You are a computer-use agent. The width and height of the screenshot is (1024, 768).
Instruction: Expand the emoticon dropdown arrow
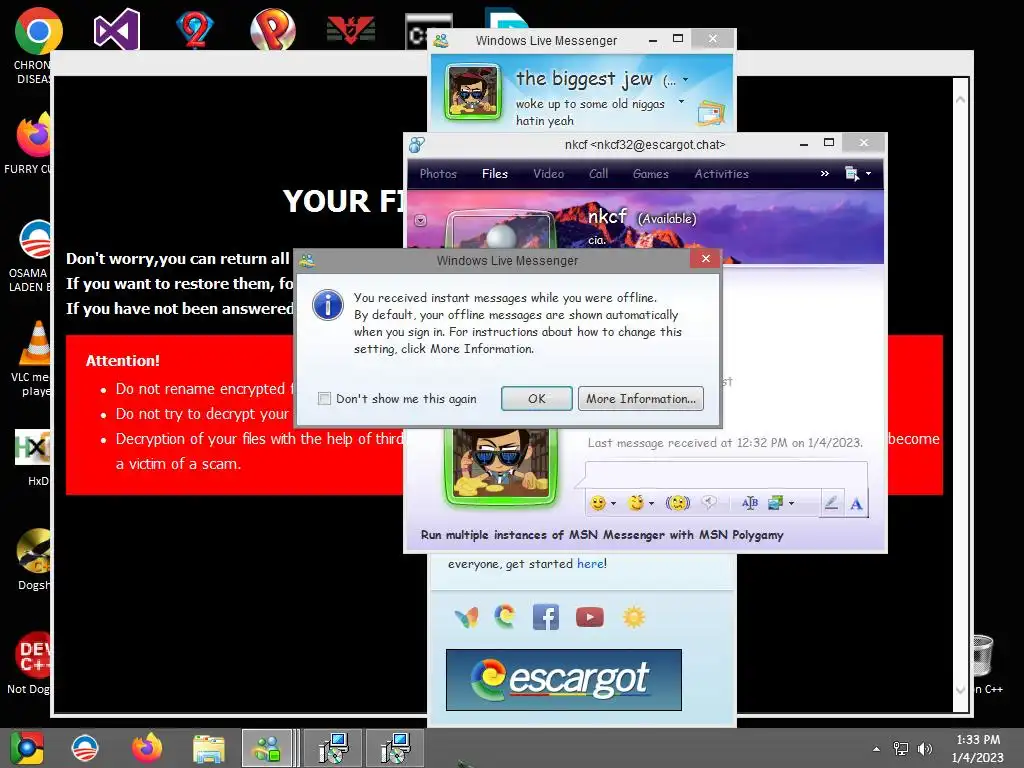tap(613, 504)
